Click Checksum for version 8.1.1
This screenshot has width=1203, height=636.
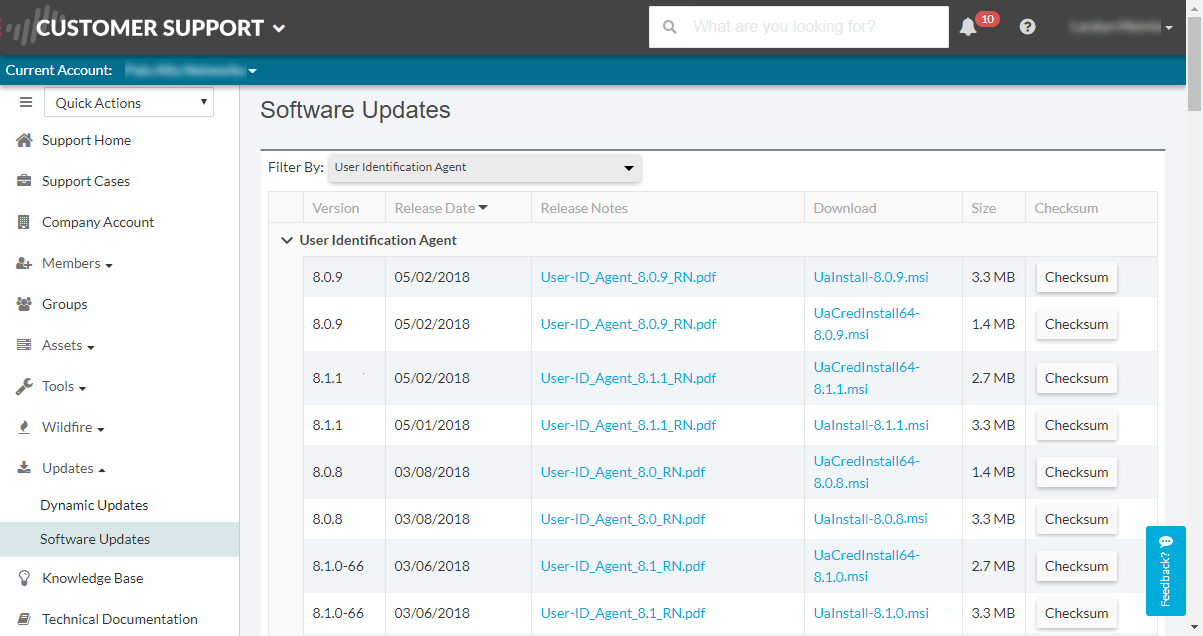[1076, 378]
